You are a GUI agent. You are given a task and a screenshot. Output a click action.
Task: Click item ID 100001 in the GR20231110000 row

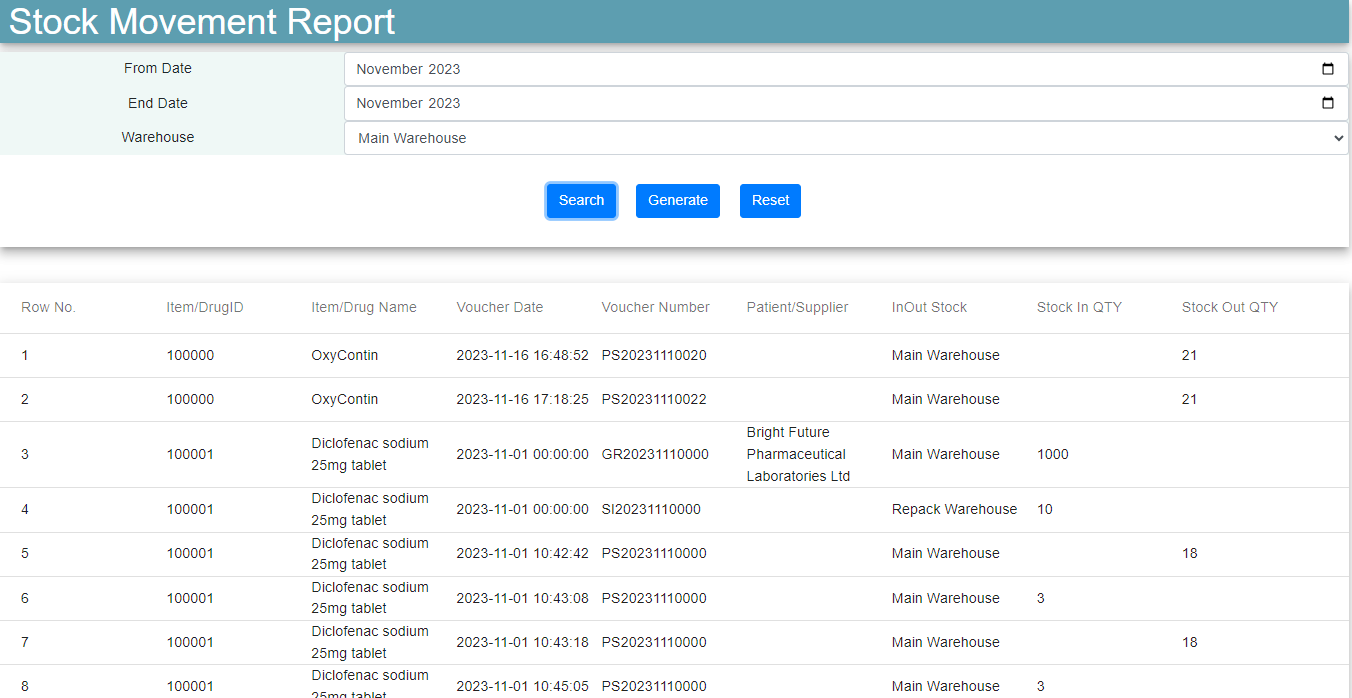pyautogui.click(x=190, y=454)
